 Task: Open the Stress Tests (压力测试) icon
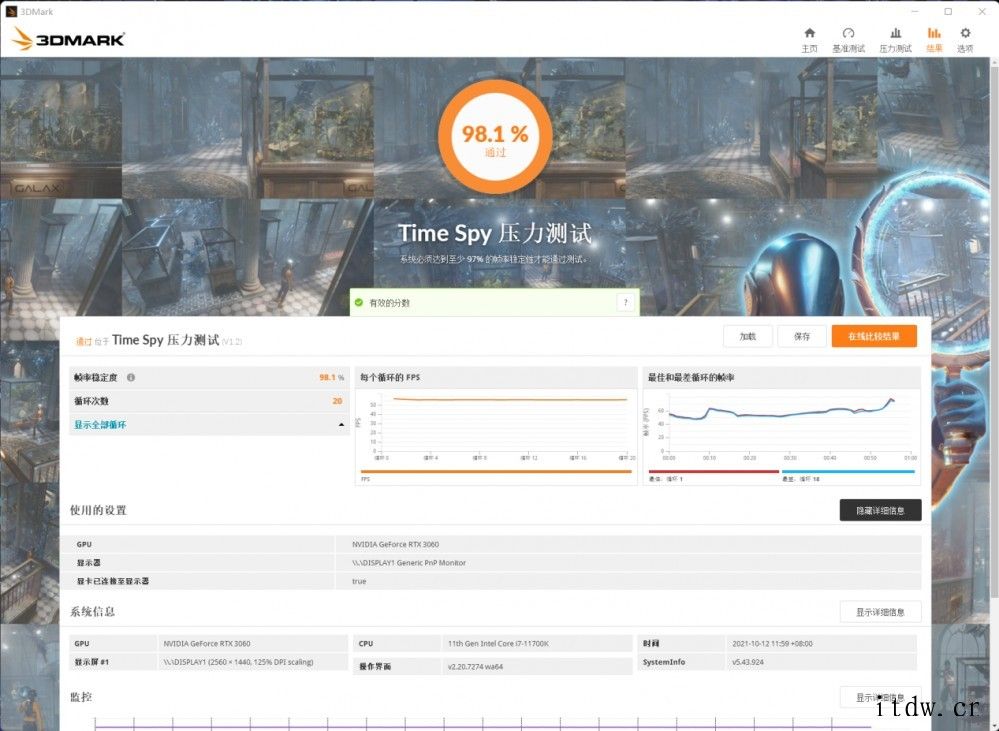[895, 33]
